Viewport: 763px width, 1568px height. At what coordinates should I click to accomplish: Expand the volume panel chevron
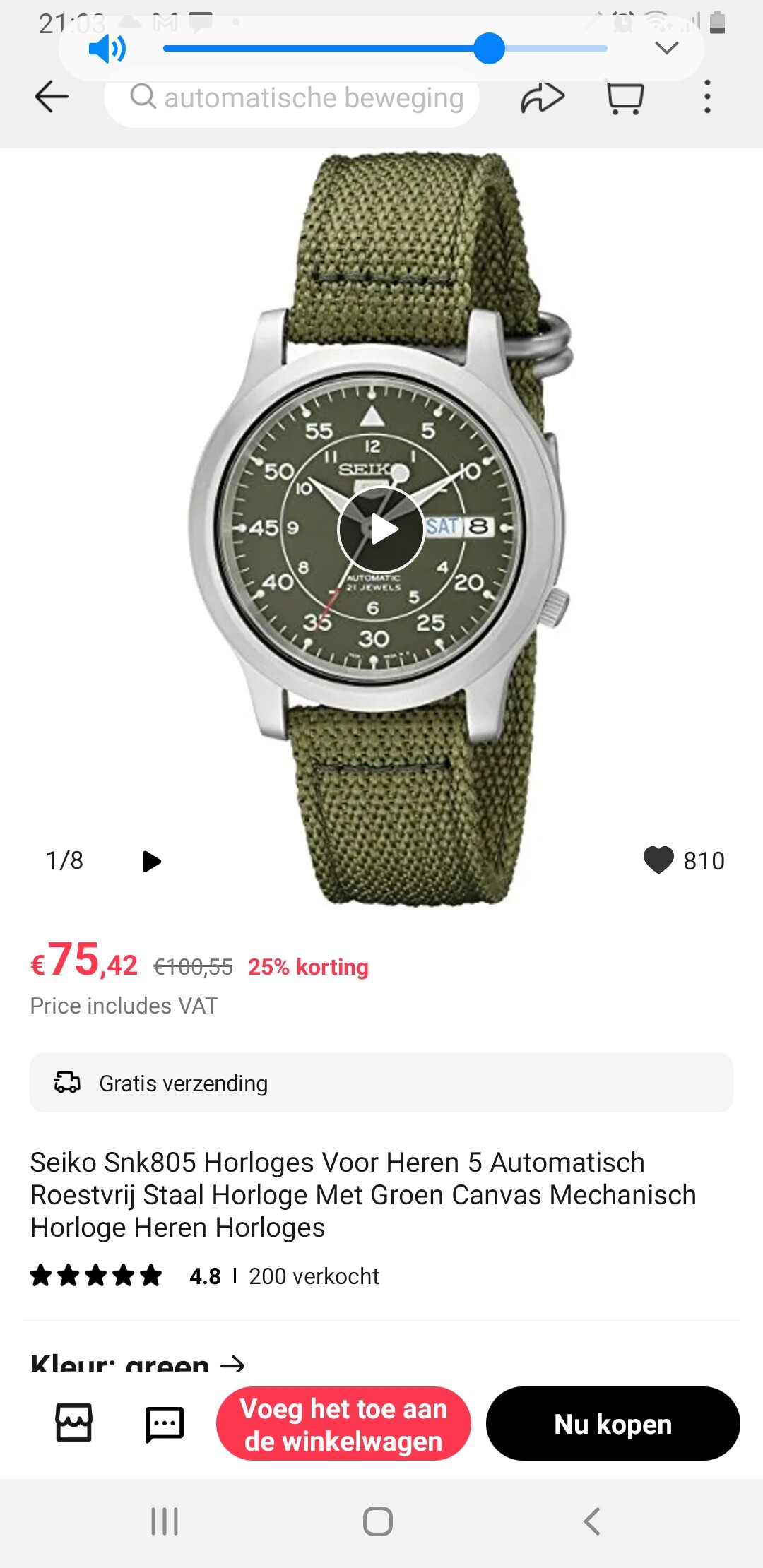tap(667, 48)
